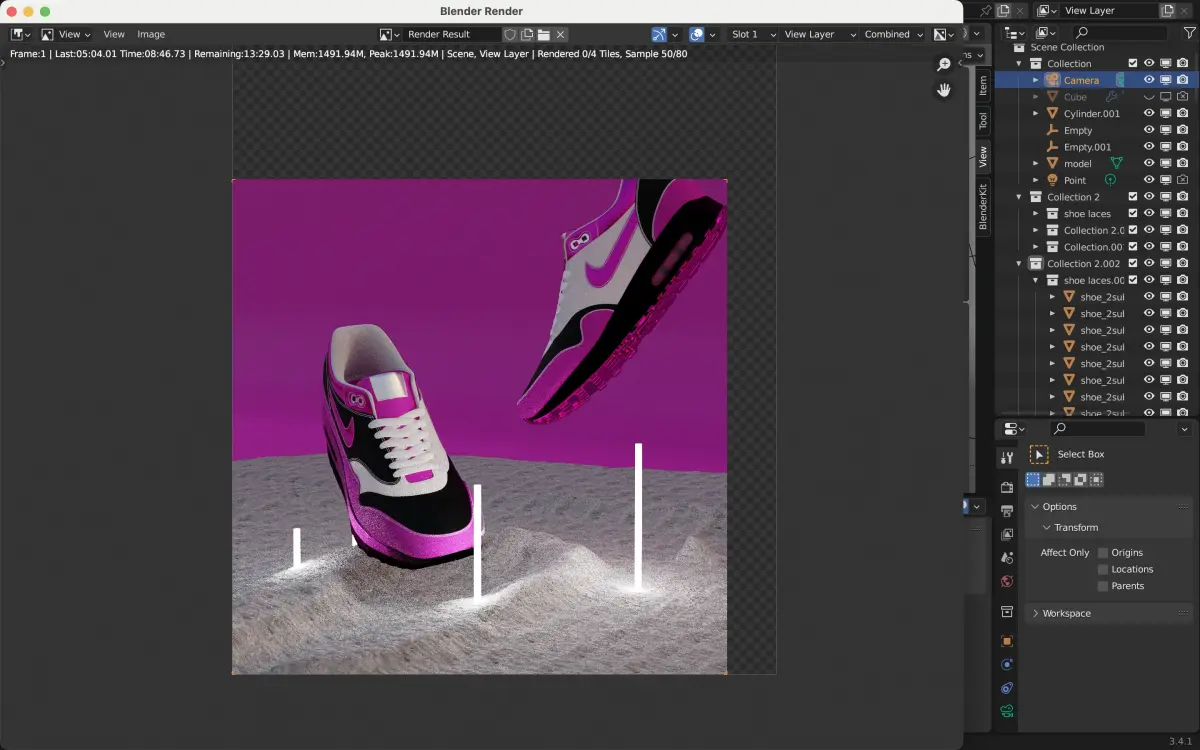The width and height of the screenshot is (1200, 750).
Task: Open the Object Constraints properties icon
Action: (1007, 688)
